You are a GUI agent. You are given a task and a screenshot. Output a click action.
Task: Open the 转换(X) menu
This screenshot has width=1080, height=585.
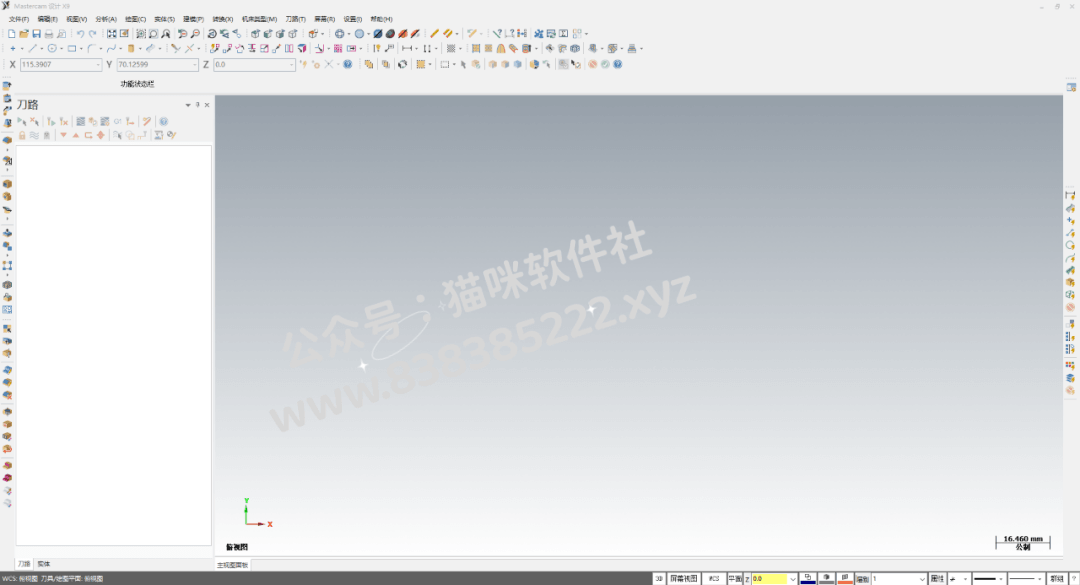click(222, 19)
